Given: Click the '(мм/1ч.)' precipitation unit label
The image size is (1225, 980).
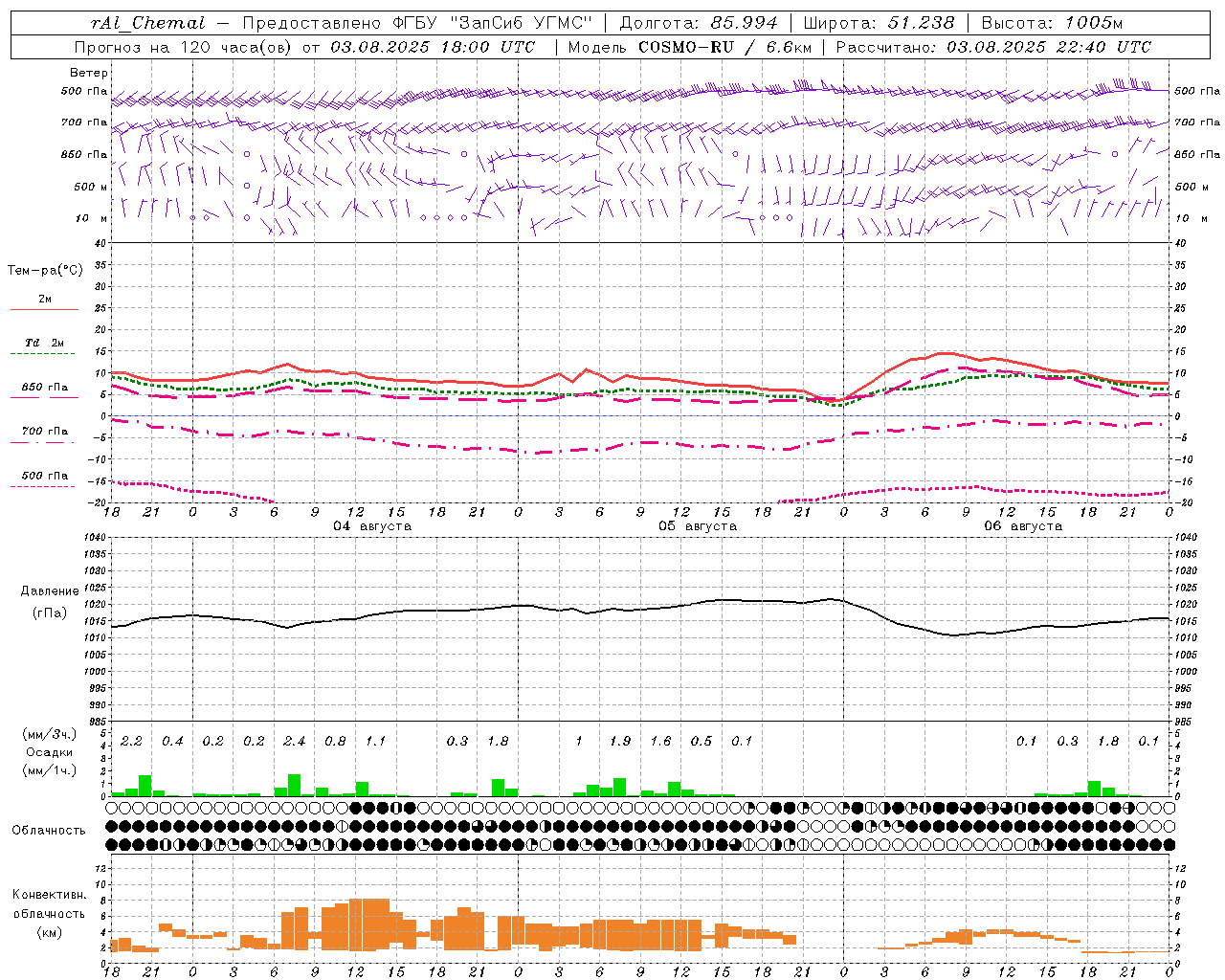Looking at the screenshot, I should [x=50, y=770].
